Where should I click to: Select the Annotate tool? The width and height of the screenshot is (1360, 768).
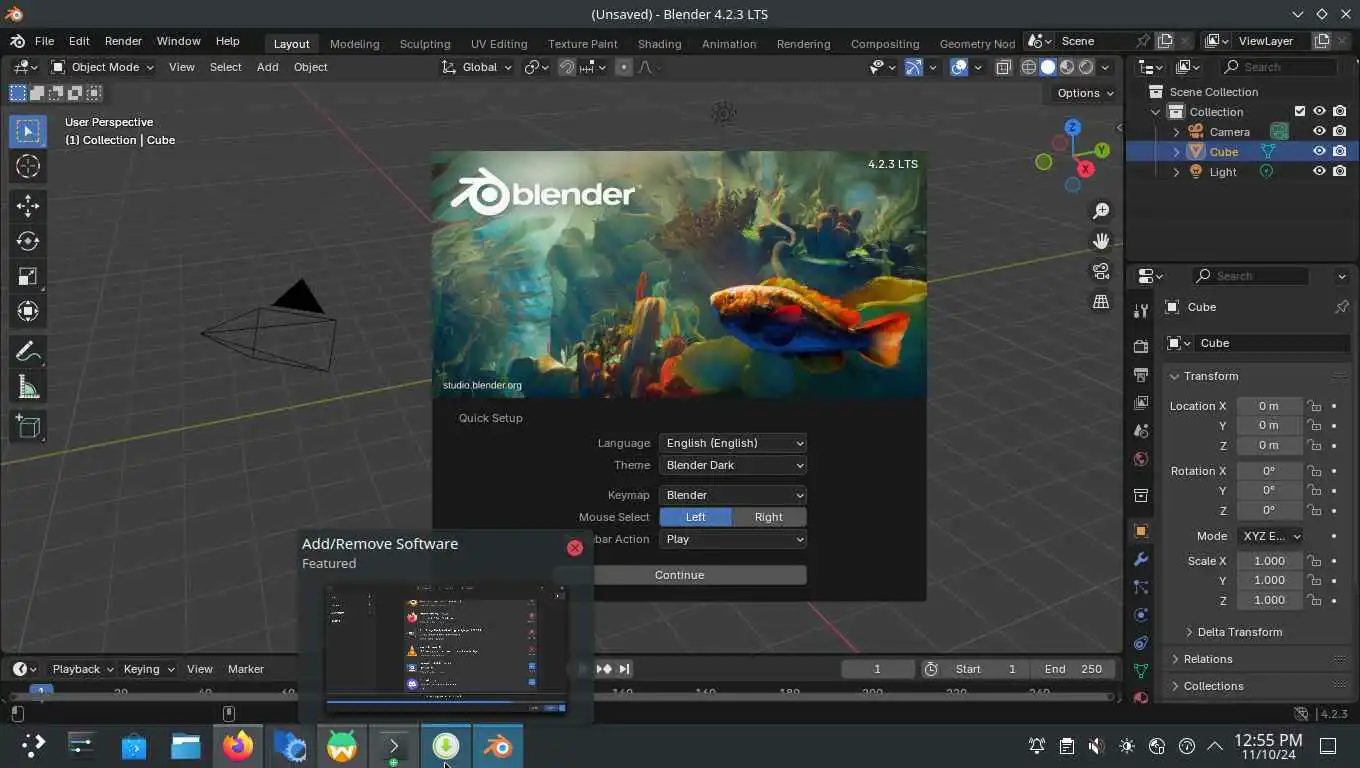coord(28,351)
